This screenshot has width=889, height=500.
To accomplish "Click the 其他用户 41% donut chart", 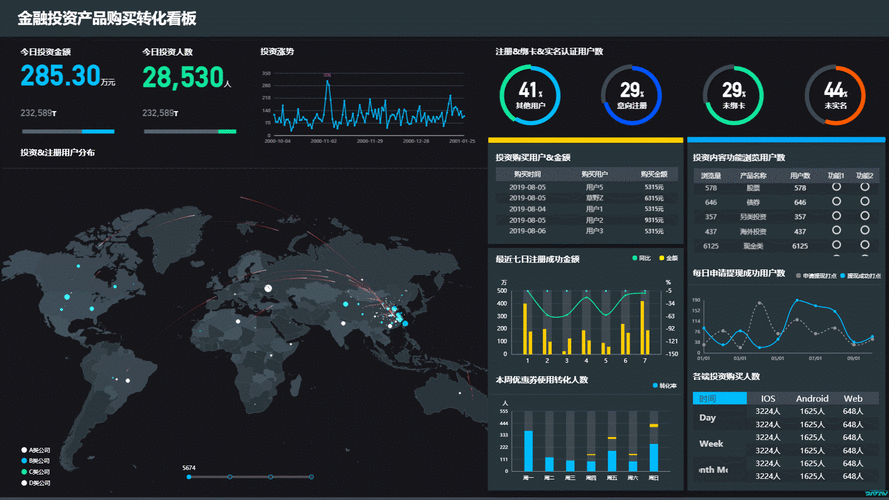I will [530, 95].
